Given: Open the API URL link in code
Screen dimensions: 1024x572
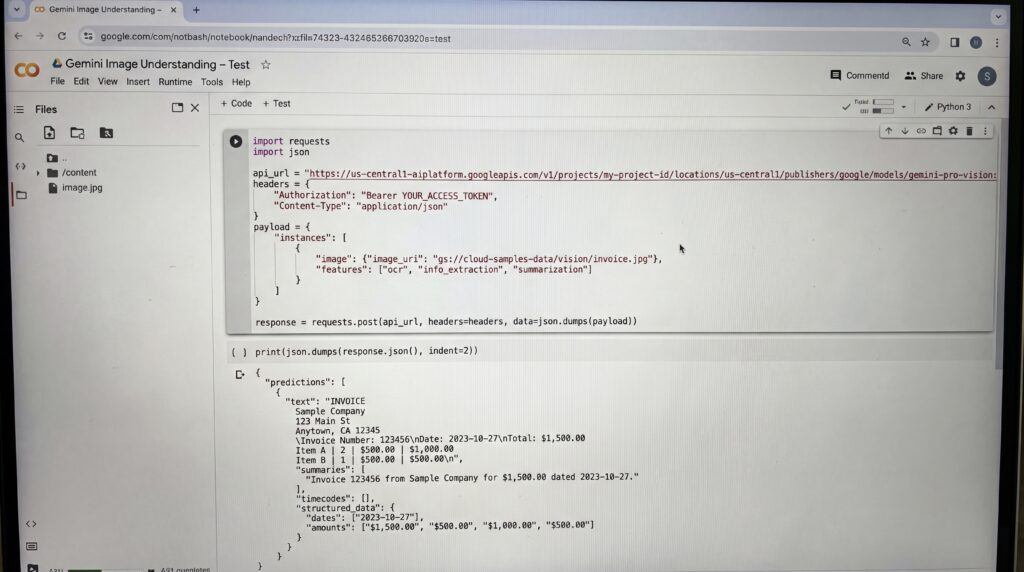Looking at the screenshot, I should [x=652, y=174].
